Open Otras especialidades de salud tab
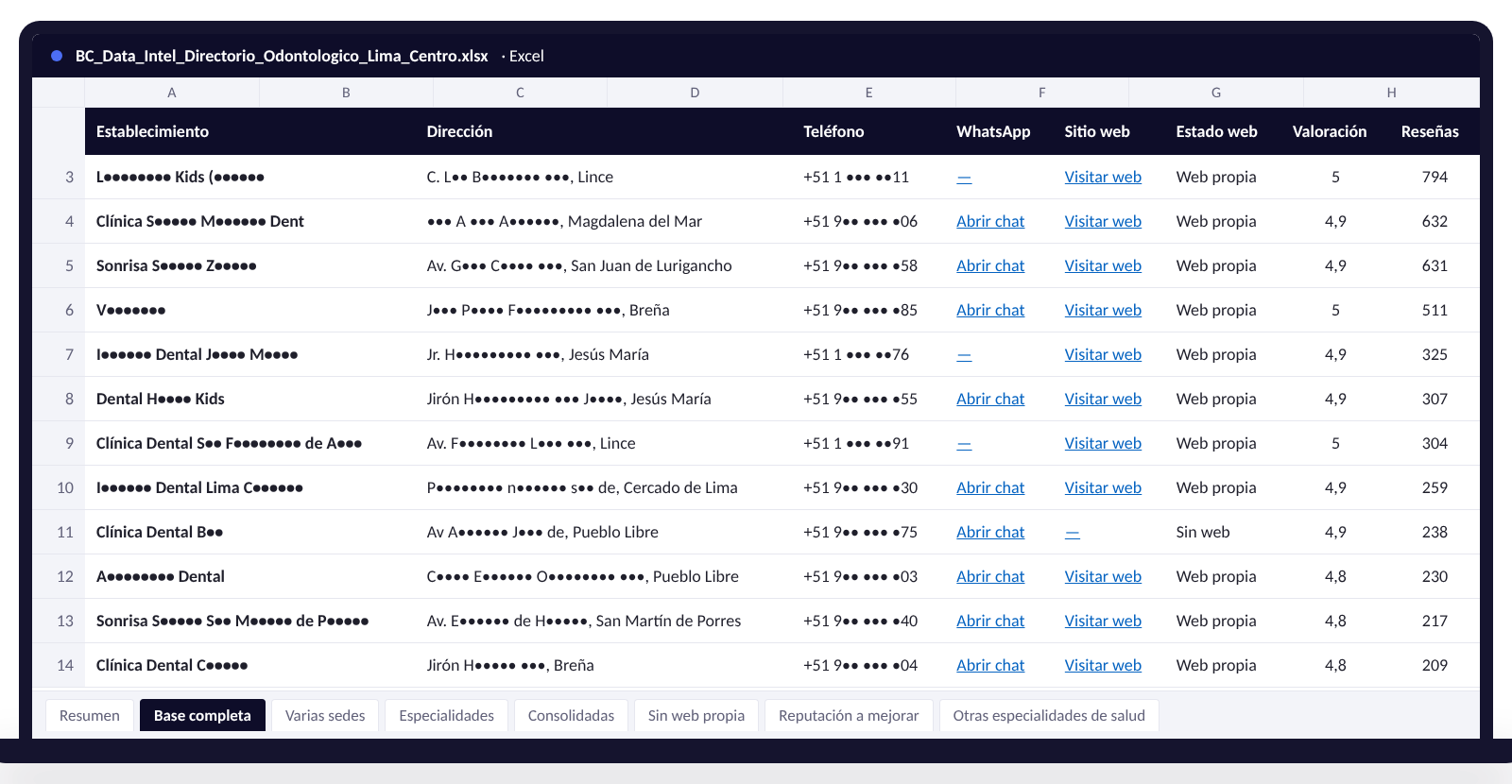This screenshot has width=1512, height=784. click(1049, 715)
